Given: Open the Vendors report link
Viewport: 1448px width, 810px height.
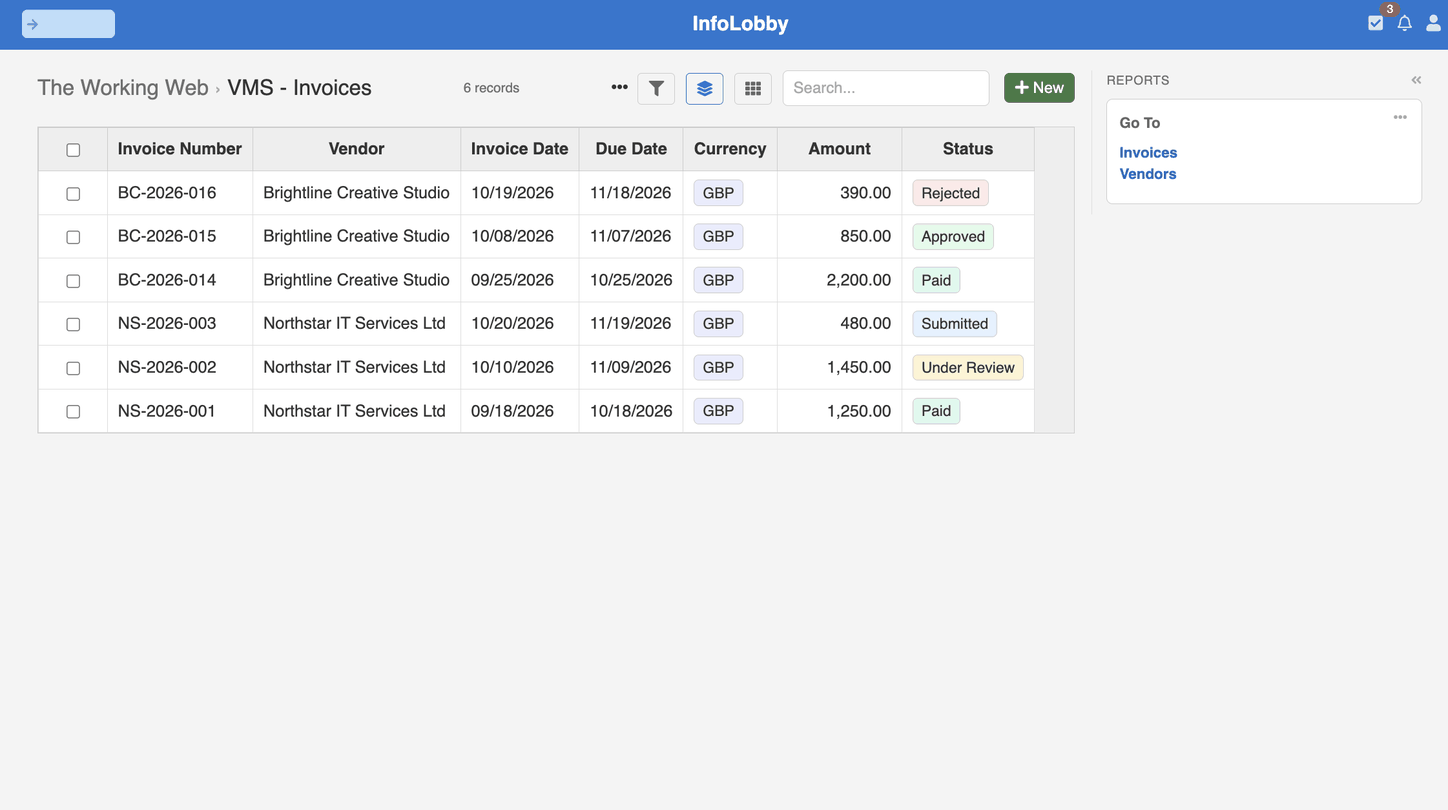Looking at the screenshot, I should tap(1147, 173).
